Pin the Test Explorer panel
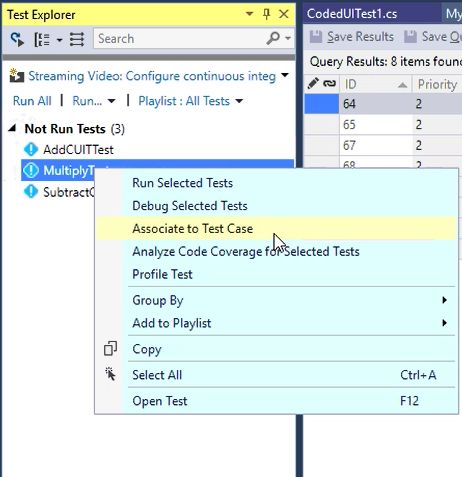462x477 pixels. [266, 14]
